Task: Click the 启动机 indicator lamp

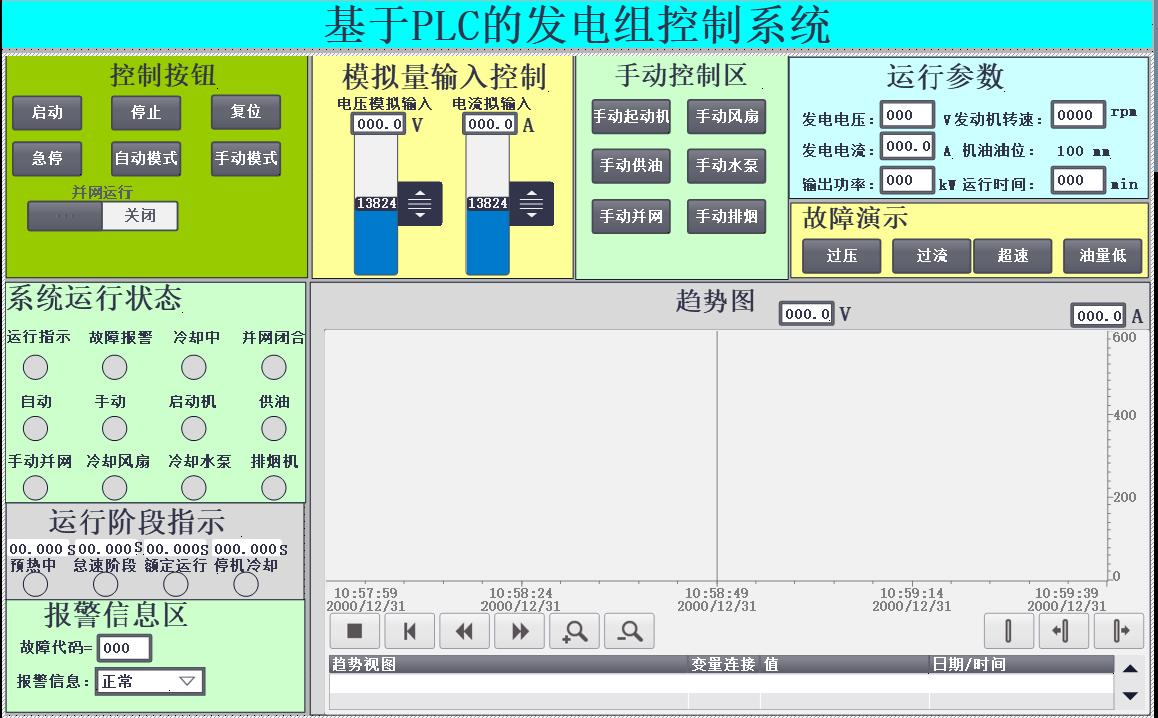Action: tap(193, 428)
